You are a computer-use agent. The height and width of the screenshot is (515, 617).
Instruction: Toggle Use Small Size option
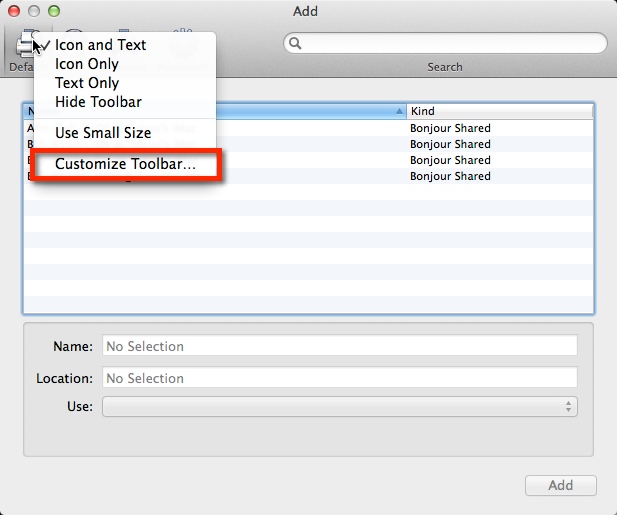(x=103, y=133)
